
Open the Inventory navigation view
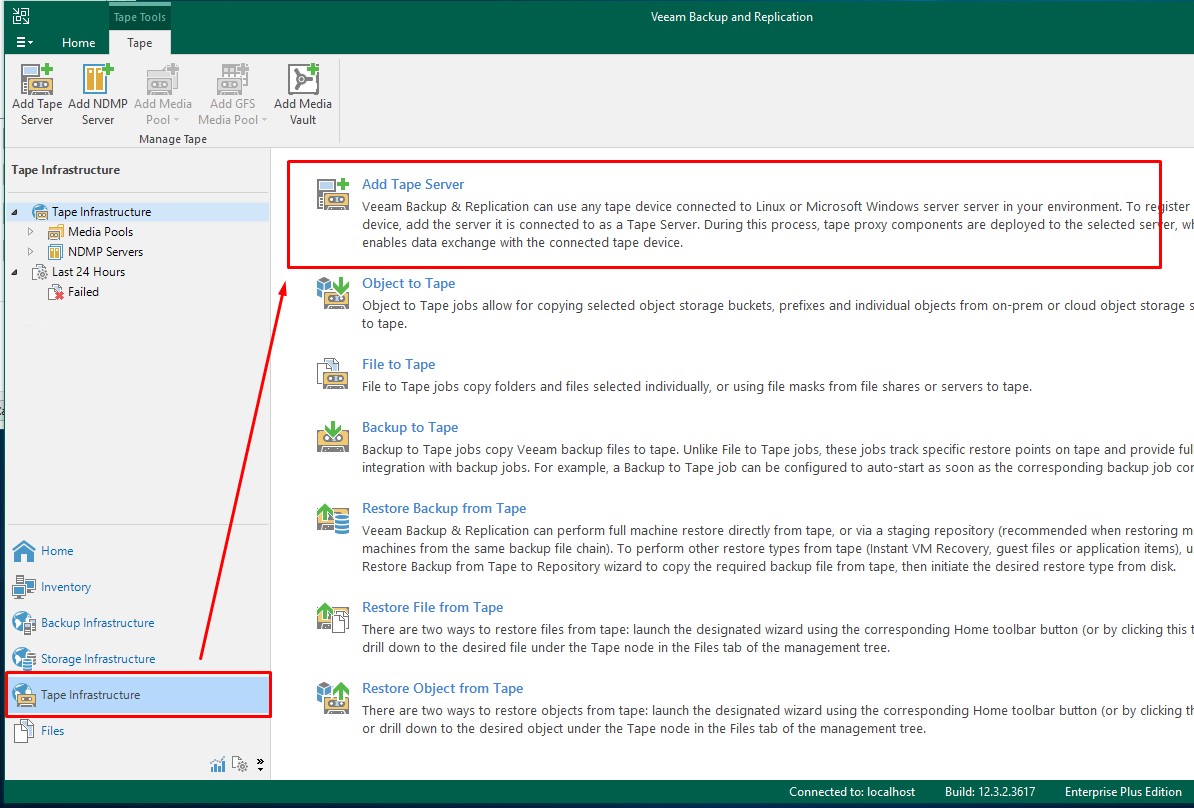(x=65, y=587)
